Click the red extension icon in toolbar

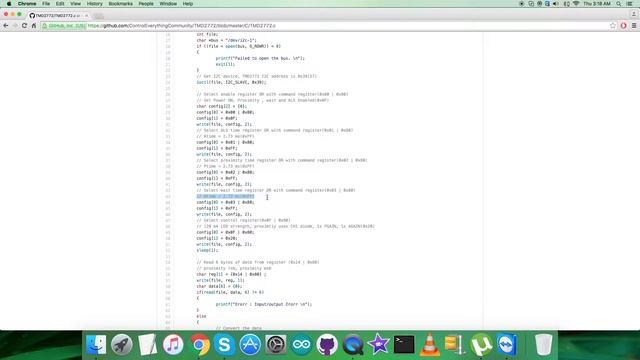point(623,26)
